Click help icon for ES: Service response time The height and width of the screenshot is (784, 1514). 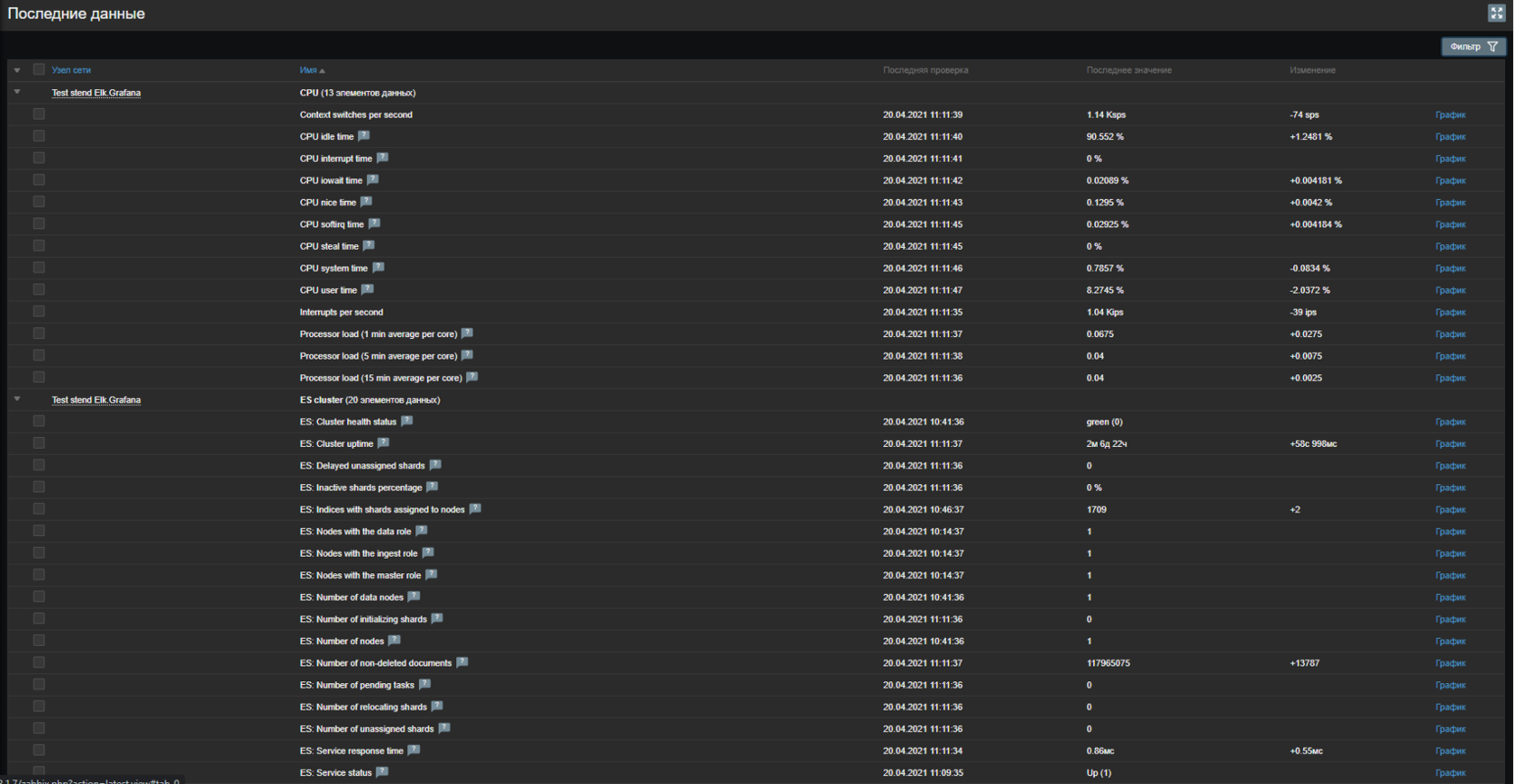tap(414, 750)
